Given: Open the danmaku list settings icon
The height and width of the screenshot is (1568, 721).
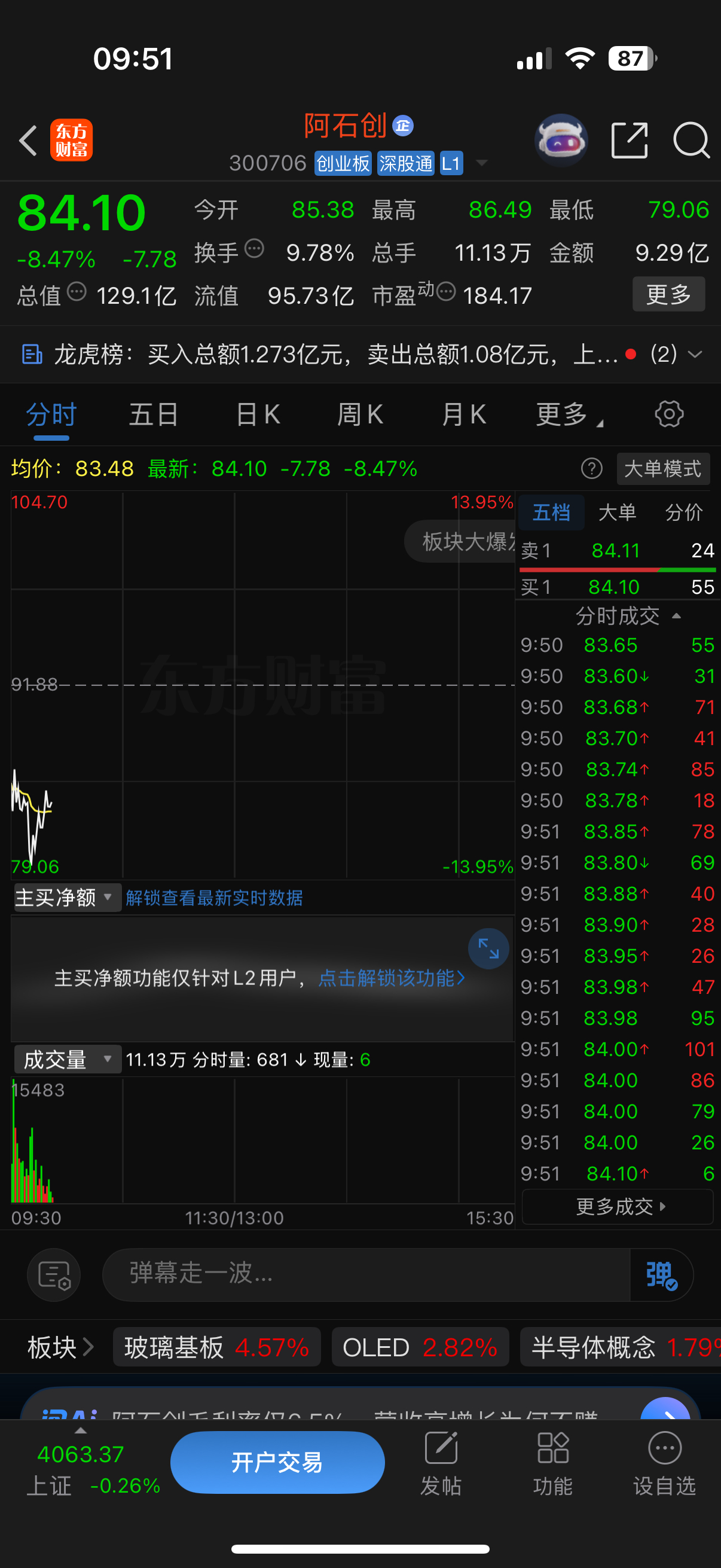Looking at the screenshot, I should (54, 1274).
